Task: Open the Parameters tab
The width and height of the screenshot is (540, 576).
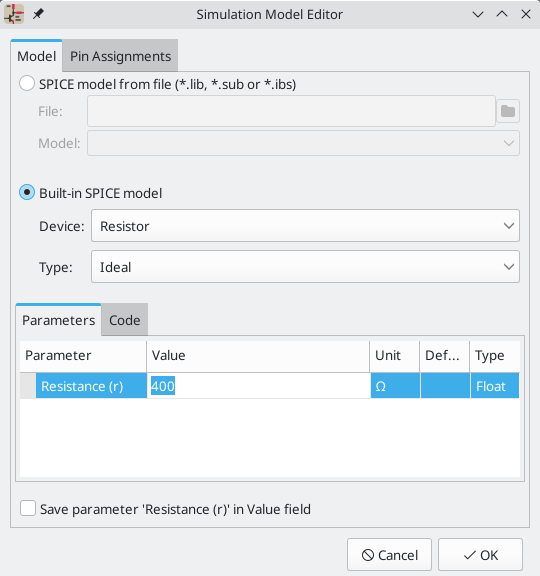Action: click(x=58, y=320)
